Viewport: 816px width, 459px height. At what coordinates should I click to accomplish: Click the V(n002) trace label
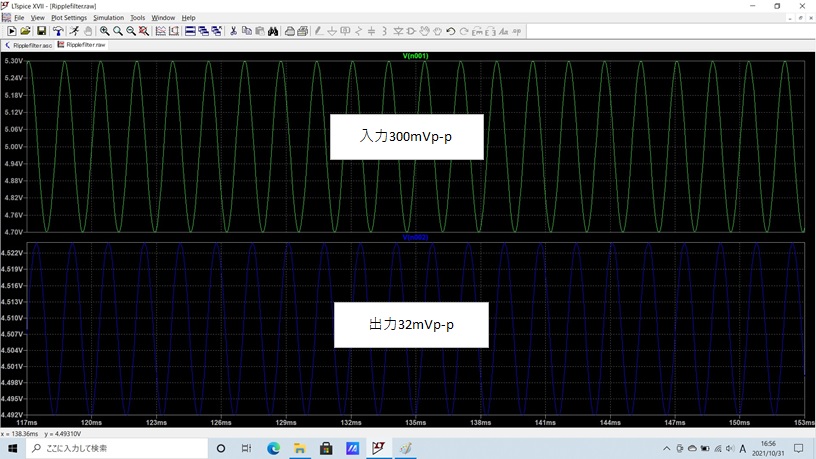pyautogui.click(x=415, y=238)
